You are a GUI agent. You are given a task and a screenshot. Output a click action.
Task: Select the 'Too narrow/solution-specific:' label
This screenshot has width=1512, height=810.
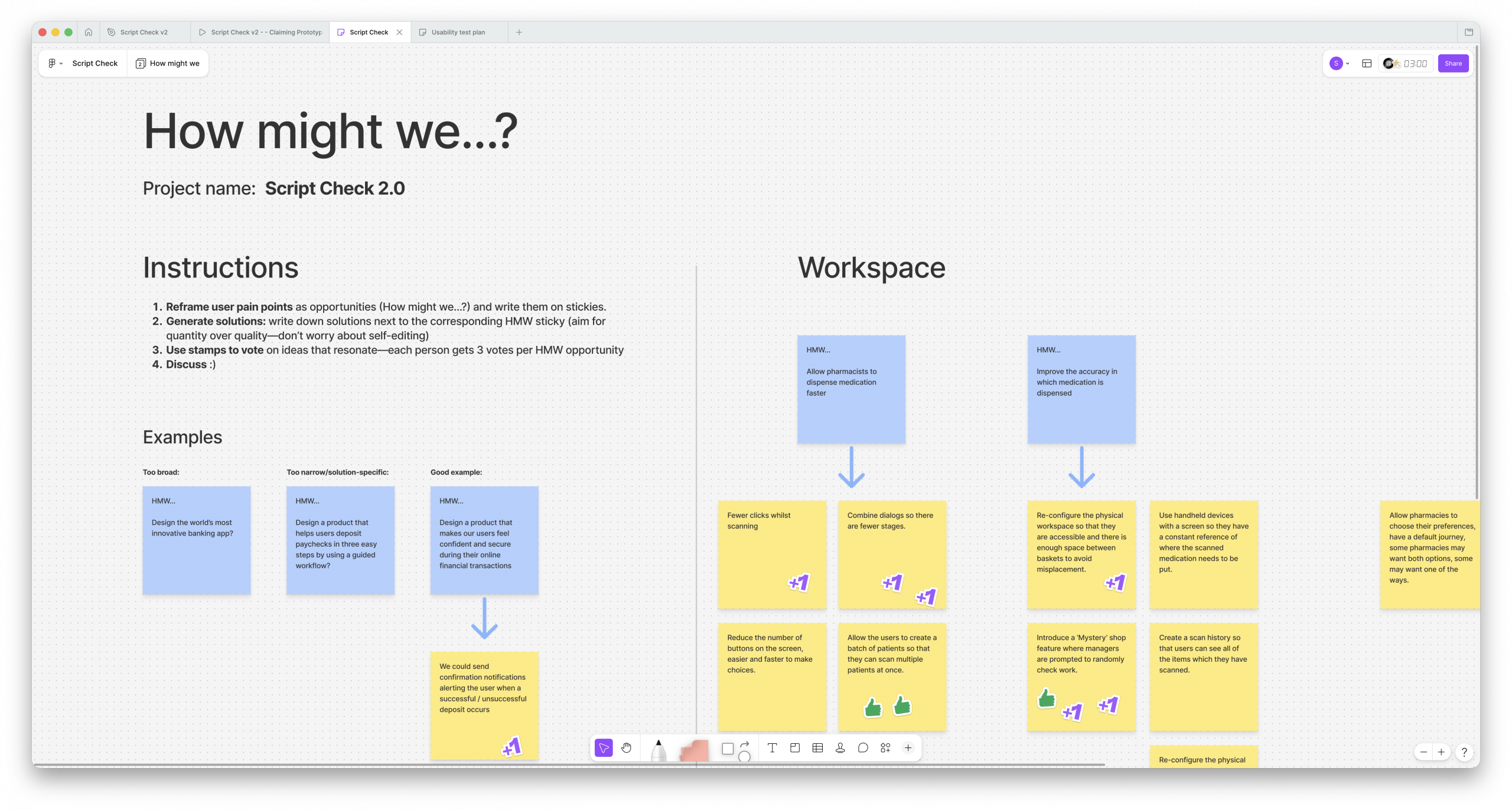click(x=338, y=472)
